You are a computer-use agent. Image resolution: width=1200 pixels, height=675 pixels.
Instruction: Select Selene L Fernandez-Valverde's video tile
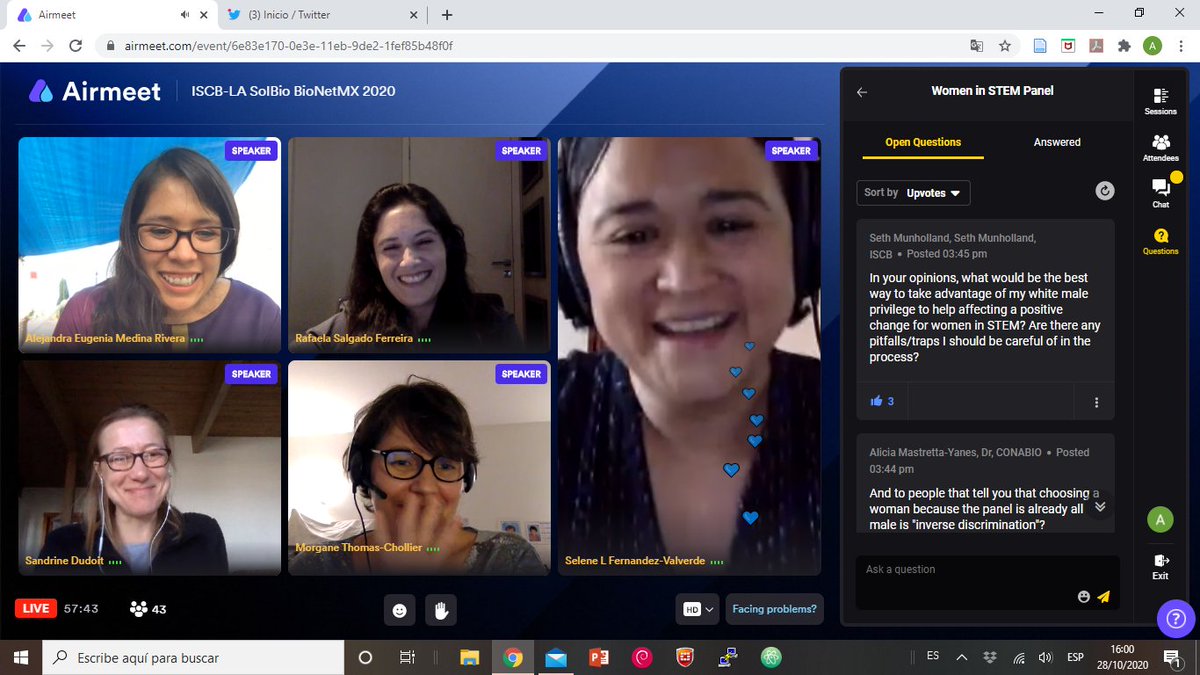689,356
